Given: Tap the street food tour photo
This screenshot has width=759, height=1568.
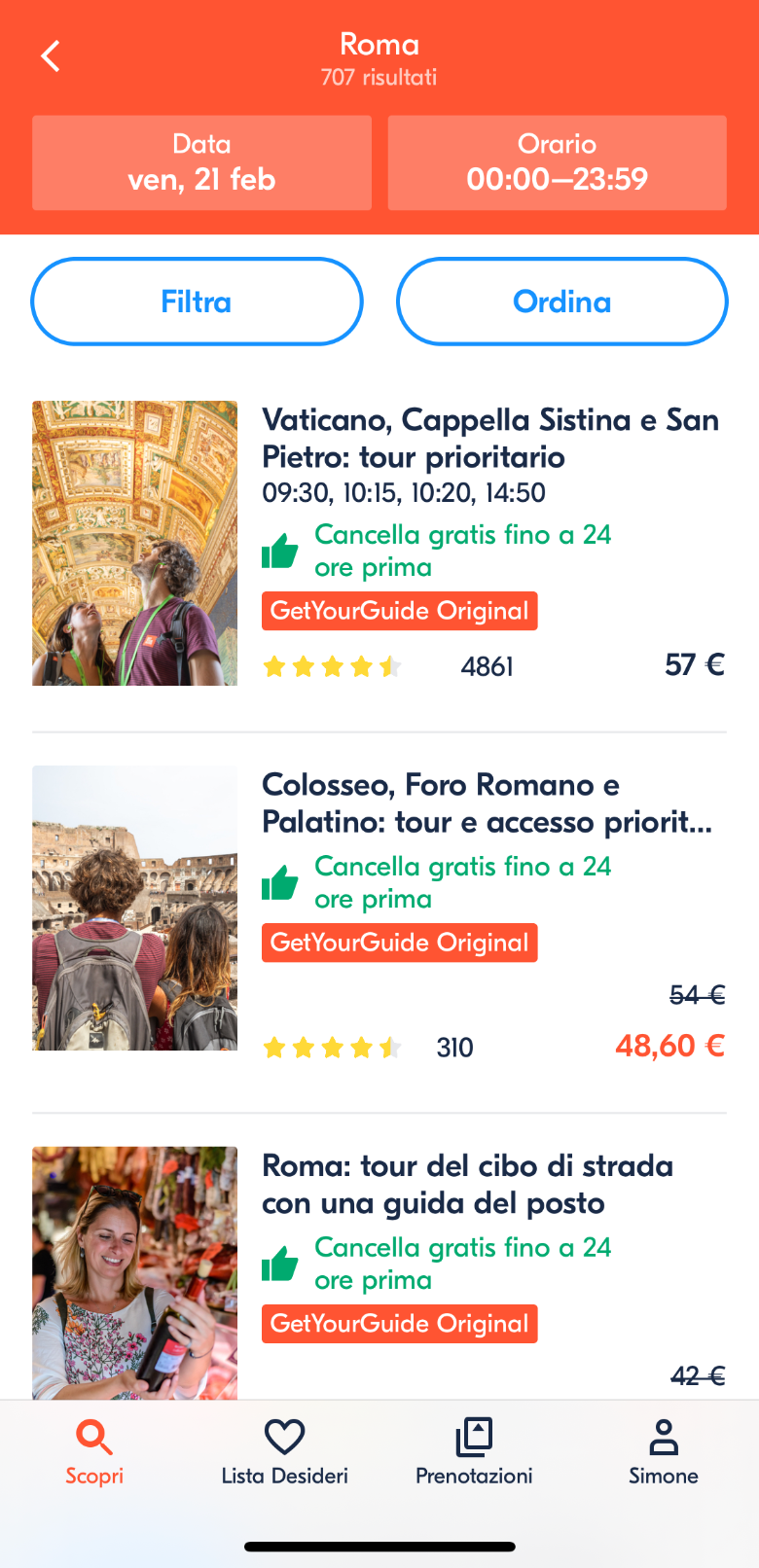Looking at the screenshot, I should (x=134, y=1272).
